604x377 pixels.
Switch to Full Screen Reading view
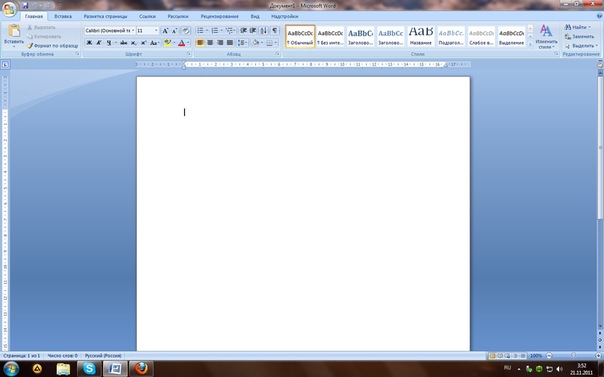tap(500, 356)
